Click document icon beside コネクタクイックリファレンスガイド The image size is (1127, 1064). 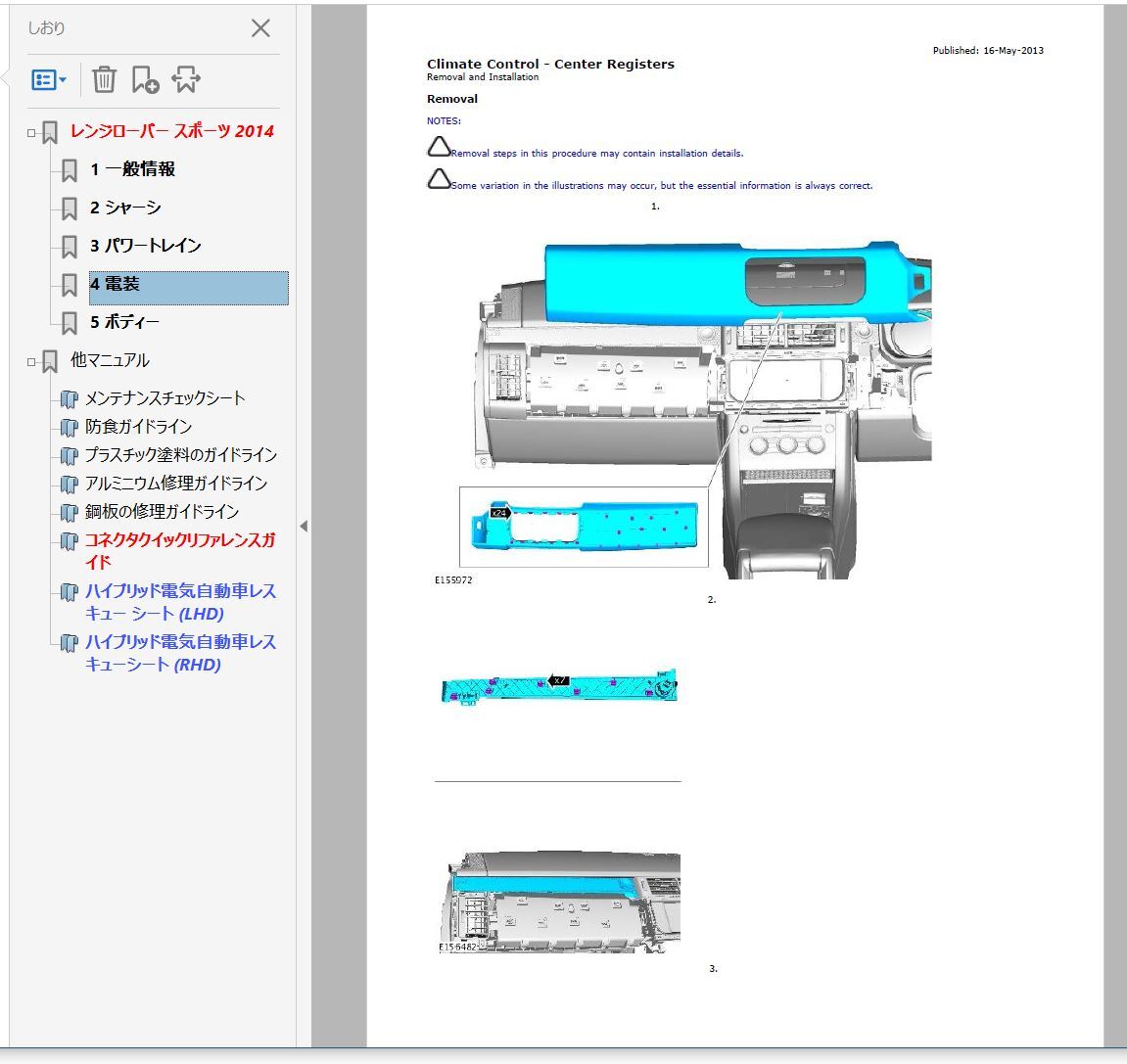coord(69,541)
